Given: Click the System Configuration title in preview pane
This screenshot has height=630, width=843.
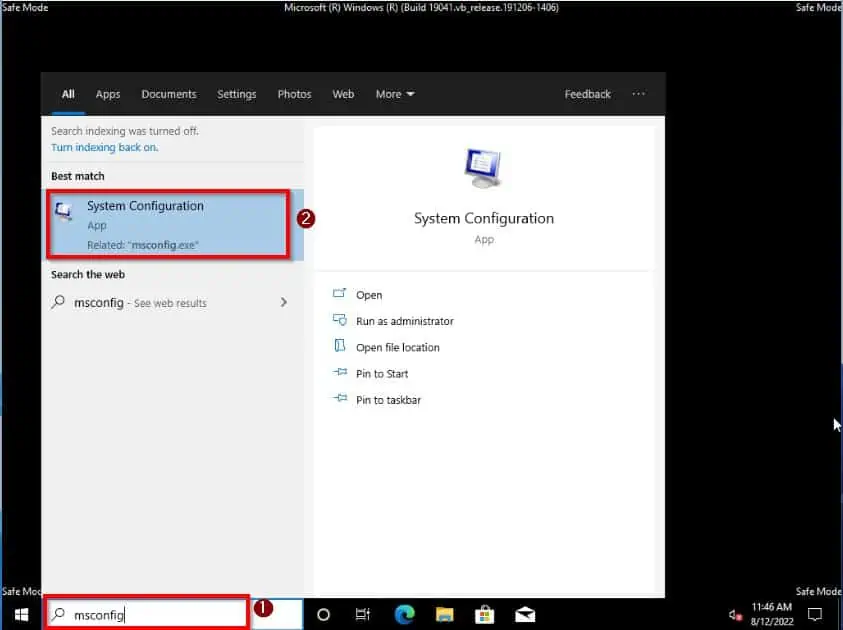Looking at the screenshot, I should pyautogui.click(x=484, y=219).
